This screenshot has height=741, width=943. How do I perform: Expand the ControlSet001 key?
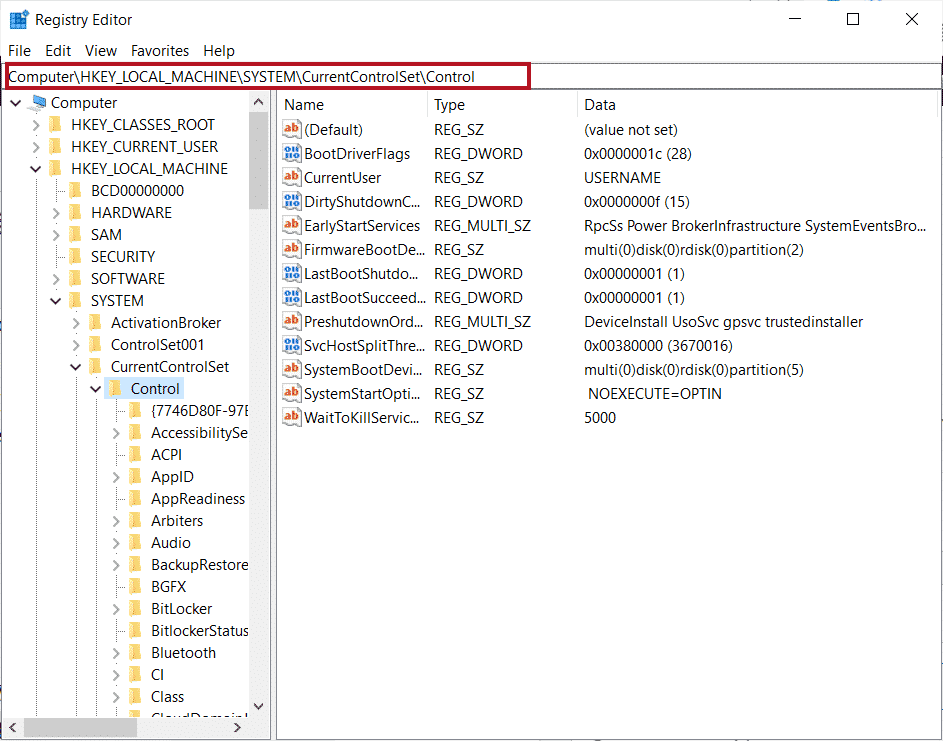pos(76,345)
